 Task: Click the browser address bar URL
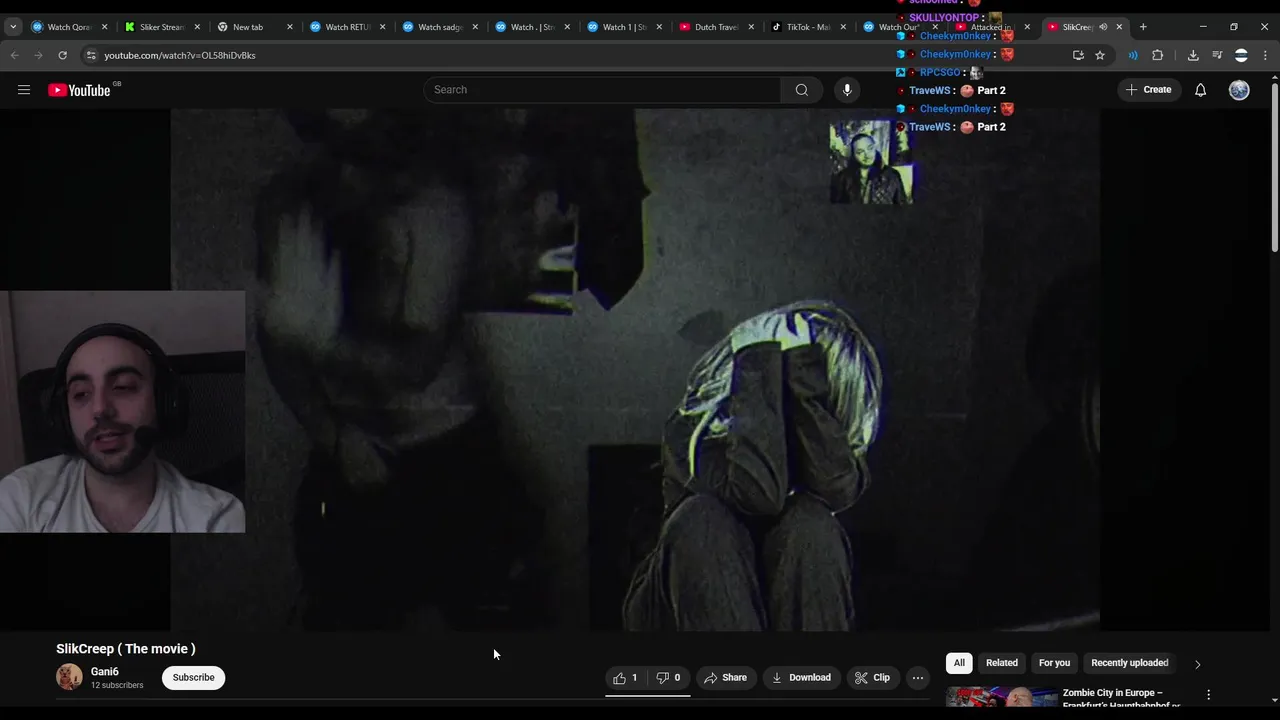coord(180,55)
